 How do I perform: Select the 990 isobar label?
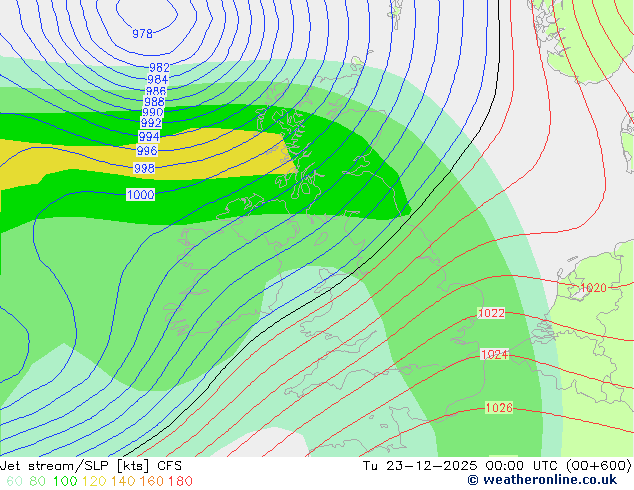click(153, 112)
